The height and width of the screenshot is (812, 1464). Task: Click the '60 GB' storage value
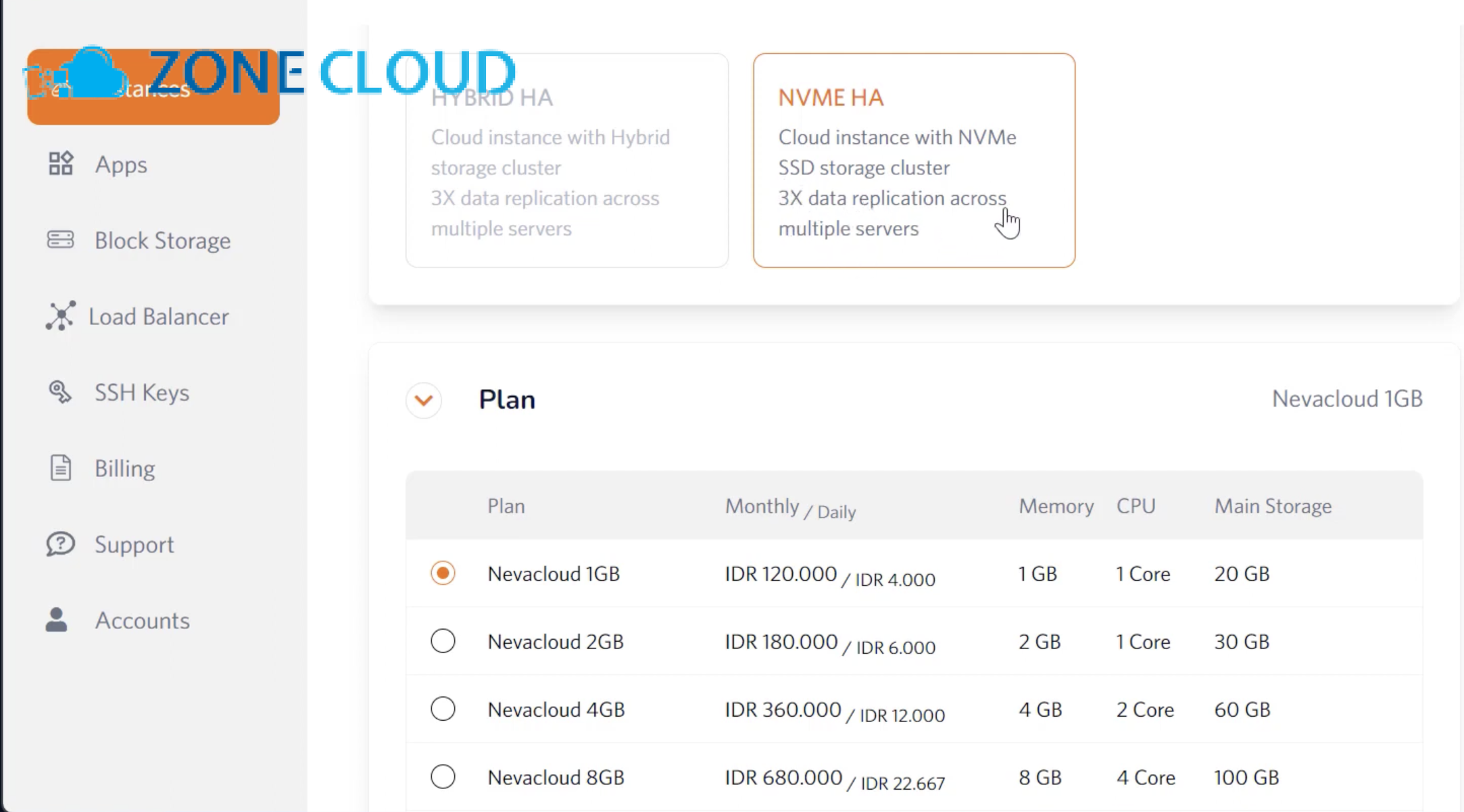click(x=1242, y=709)
